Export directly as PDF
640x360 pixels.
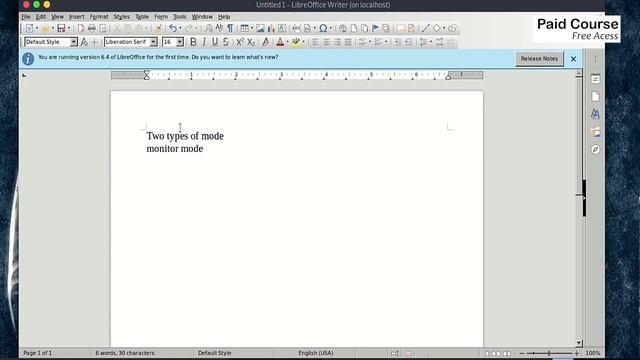[81, 28]
